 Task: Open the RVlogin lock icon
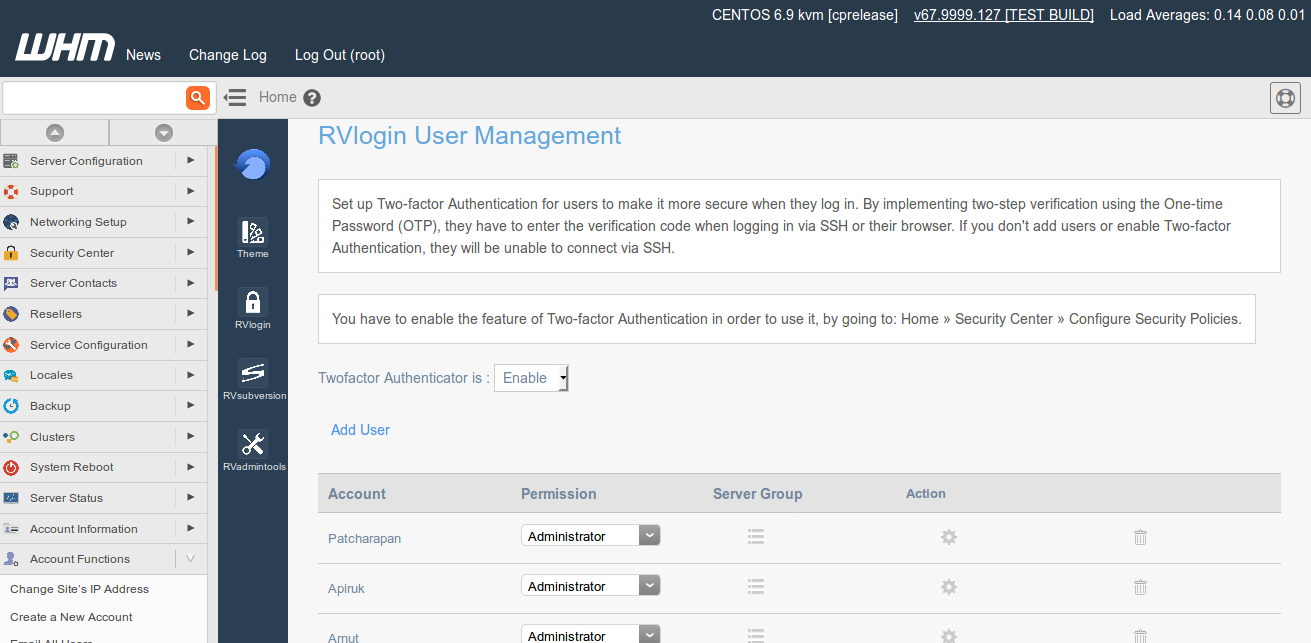point(253,303)
